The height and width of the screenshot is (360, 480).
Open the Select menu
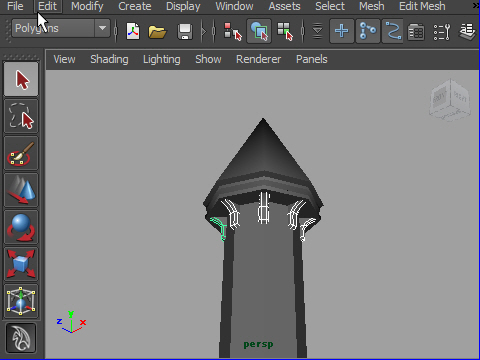click(x=330, y=6)
